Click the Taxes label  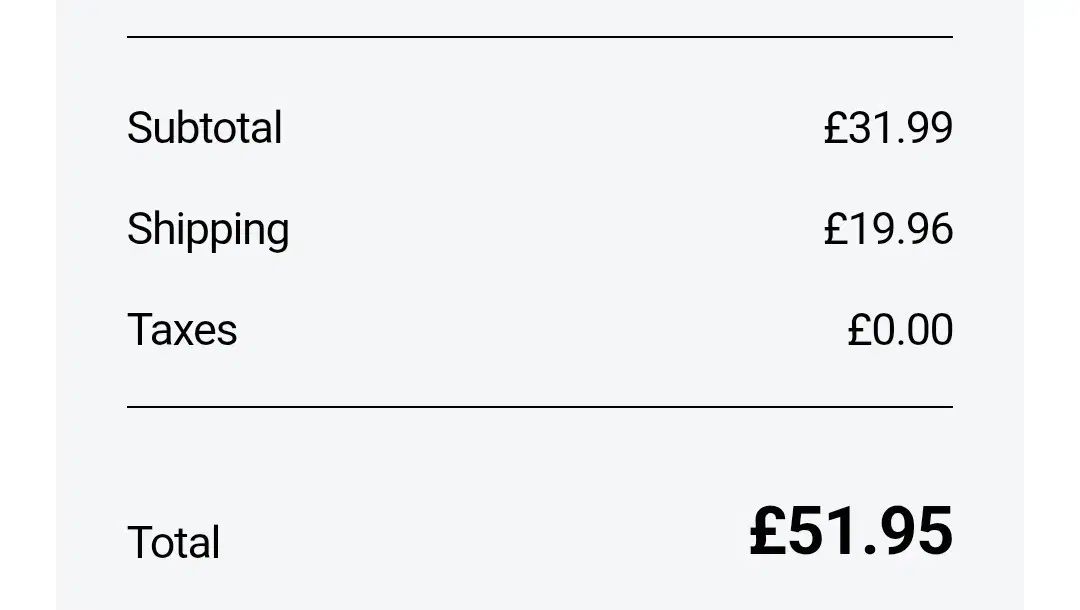point(182,330)
